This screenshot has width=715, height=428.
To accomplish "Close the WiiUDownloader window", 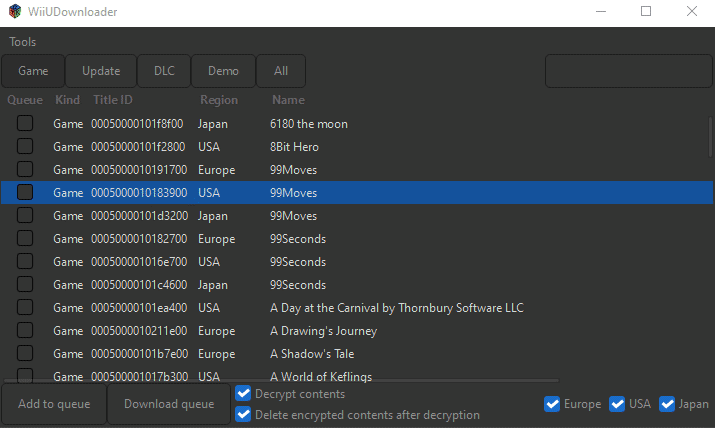I will [692, 11].
